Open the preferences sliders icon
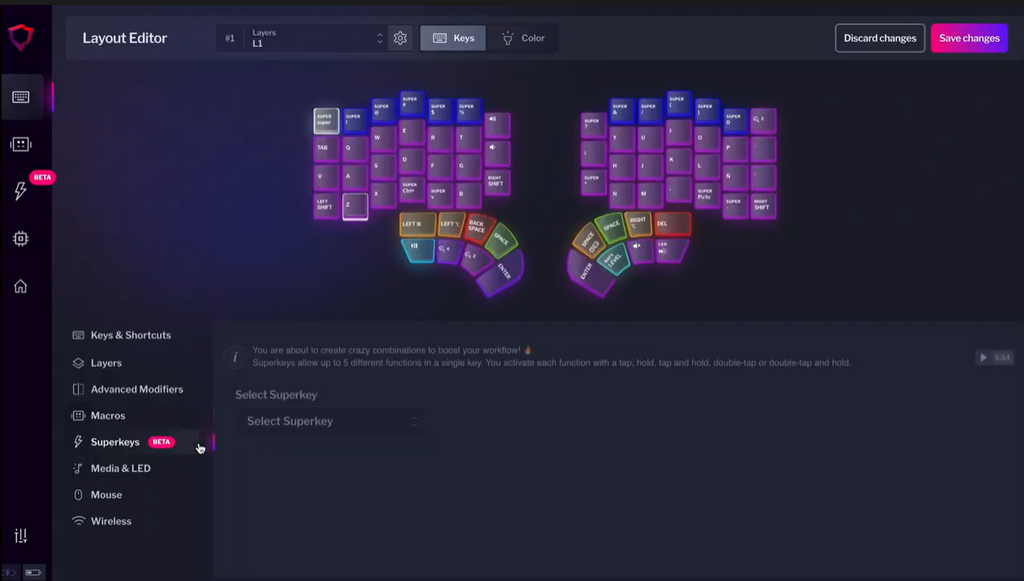The image size is (1024, 581). tap(21, 536)
